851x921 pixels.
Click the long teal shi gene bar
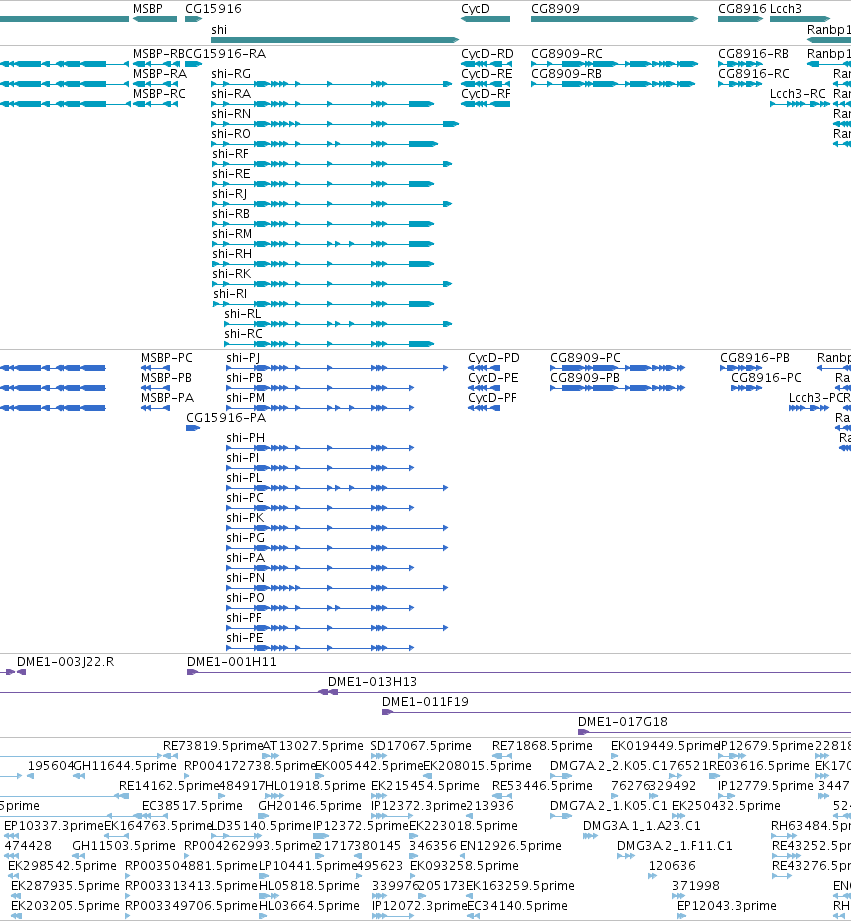click(335, 40)
